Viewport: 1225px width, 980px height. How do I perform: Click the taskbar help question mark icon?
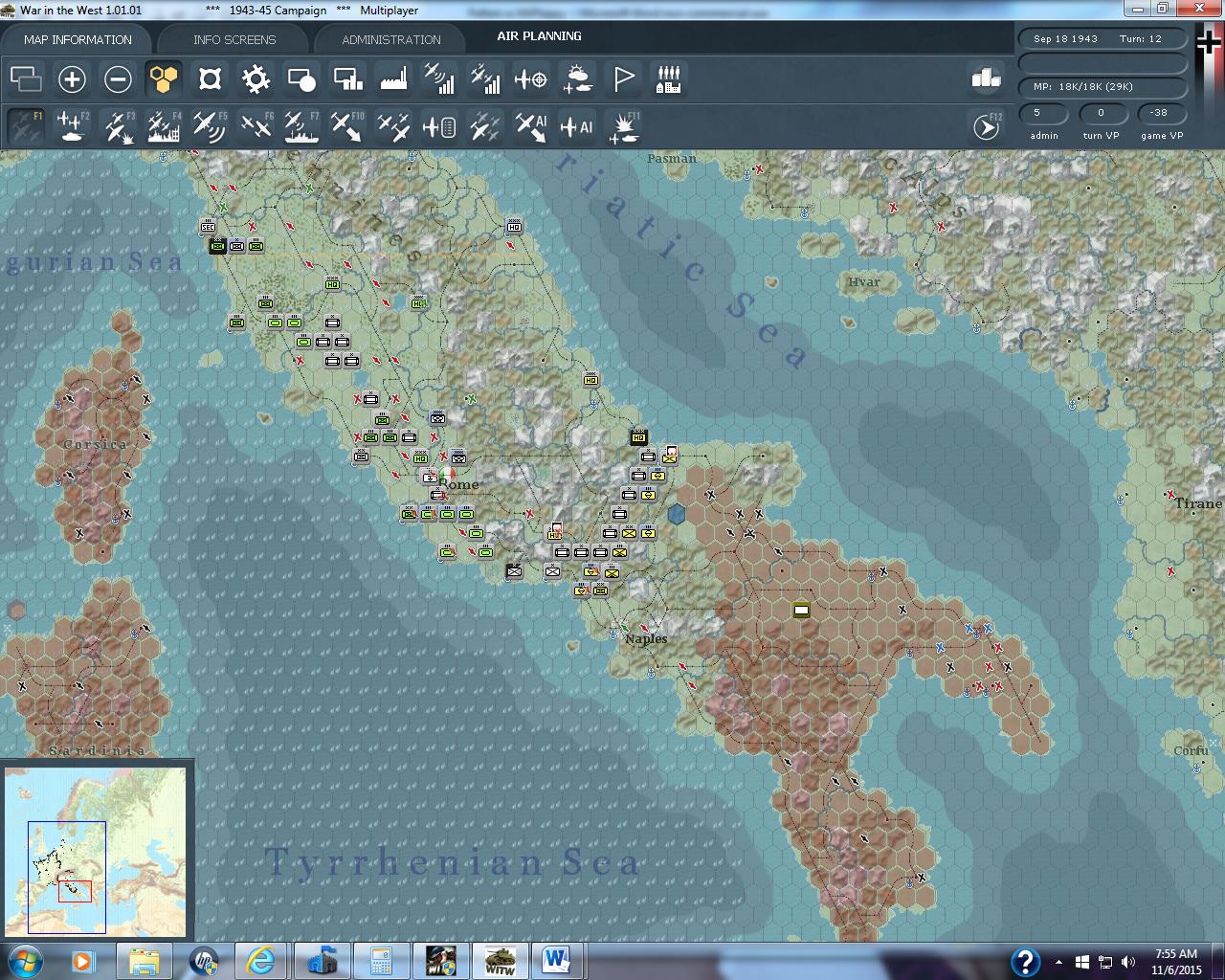(x=1025, y=962)
